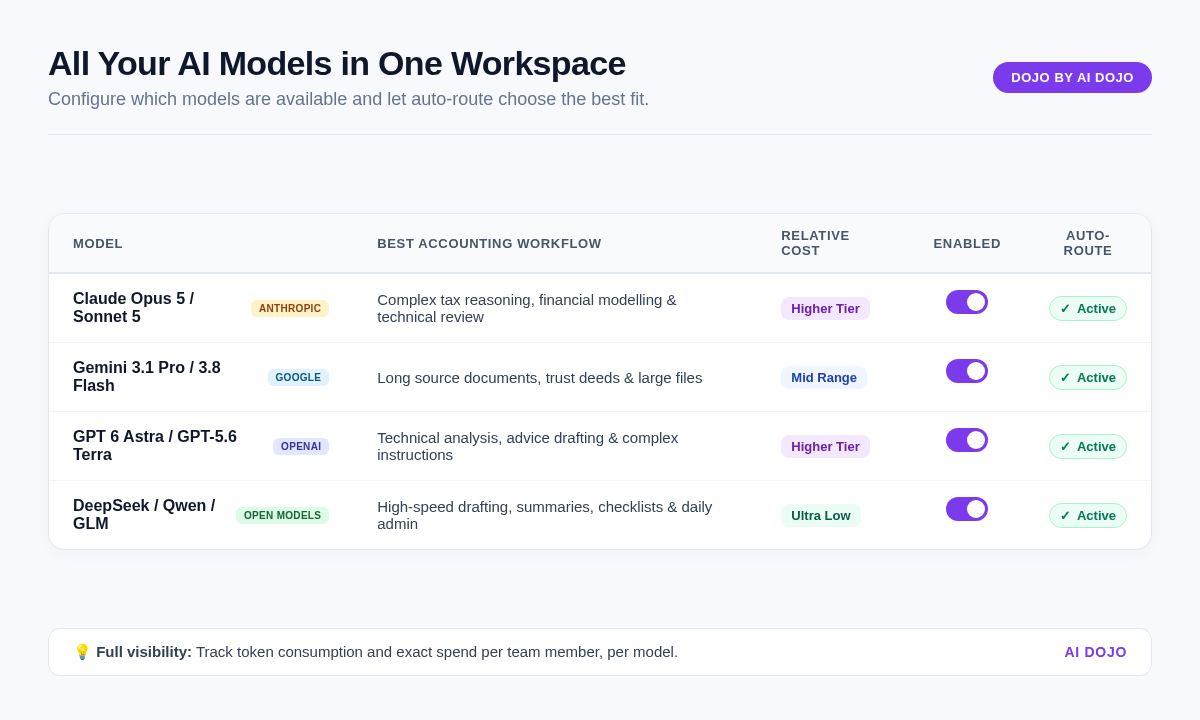Select the DeepSeek / Qwen / GLM model name

coord(146,515)
